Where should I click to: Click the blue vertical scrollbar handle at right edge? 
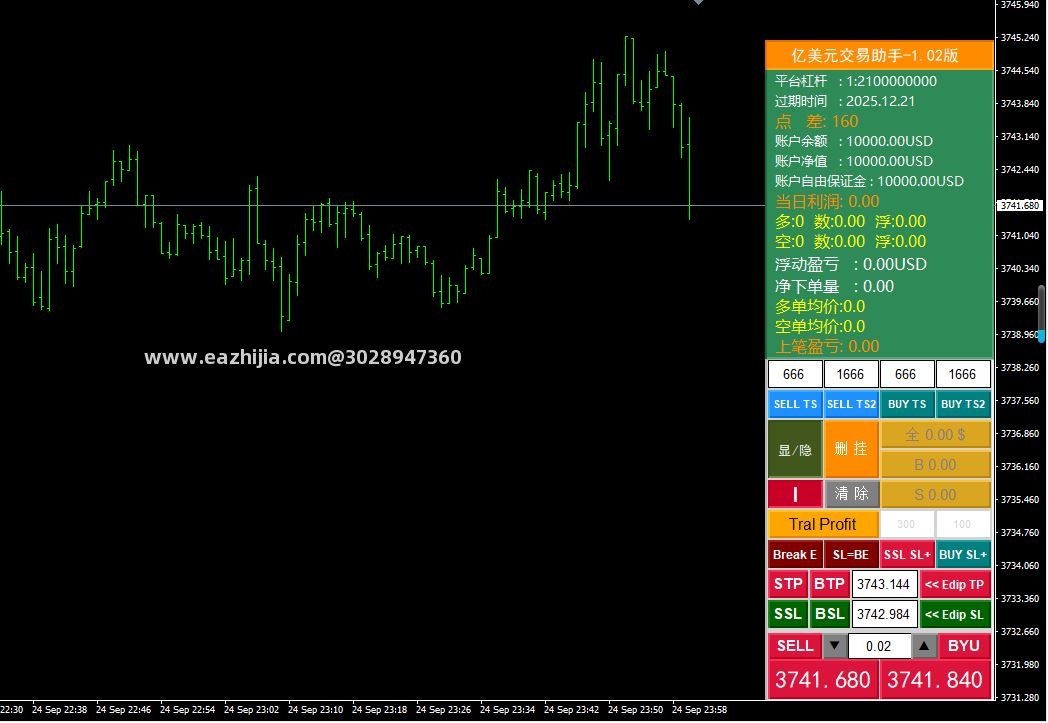click(1041, 335)
